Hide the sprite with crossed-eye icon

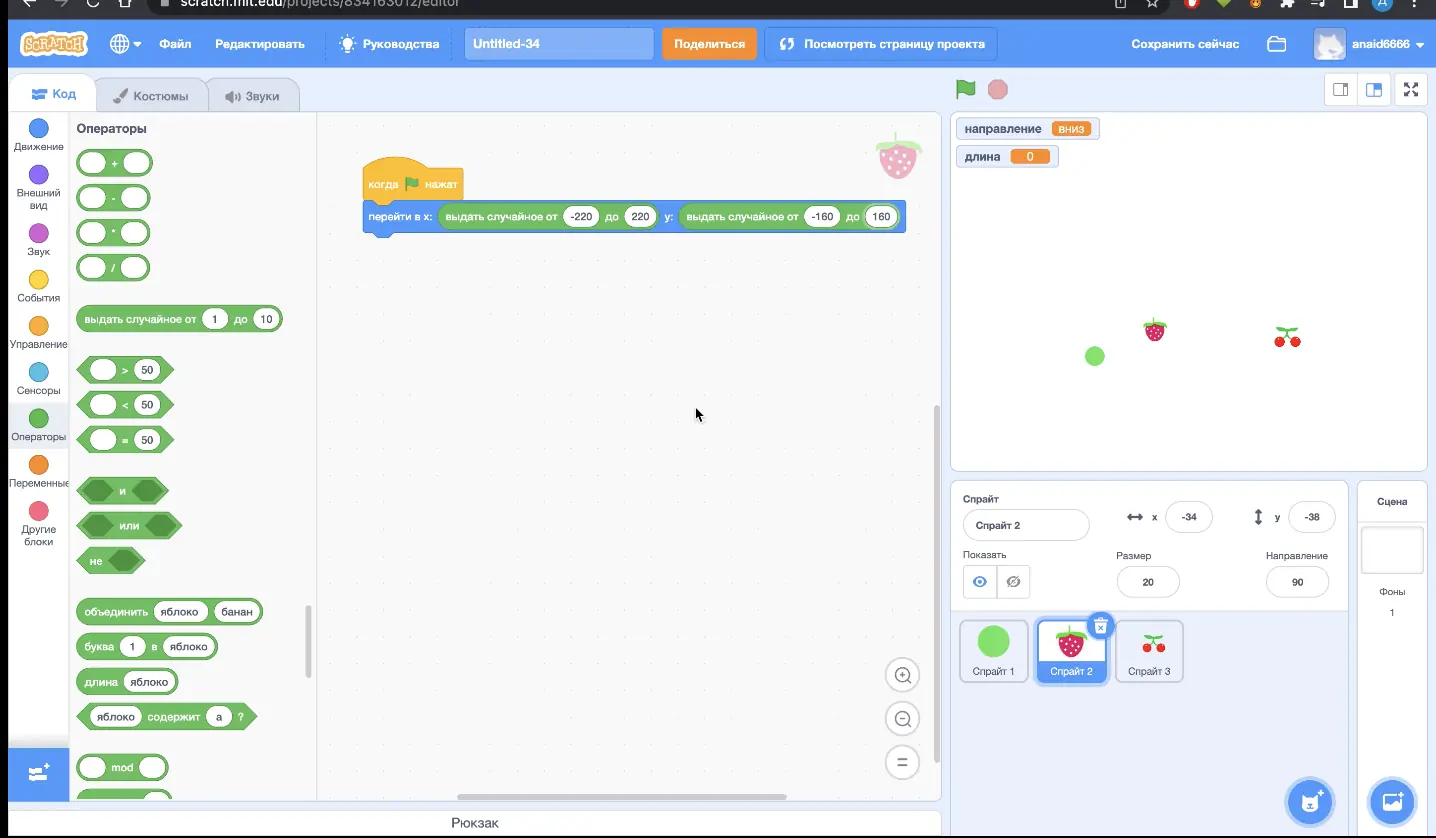coord(1013,581)
